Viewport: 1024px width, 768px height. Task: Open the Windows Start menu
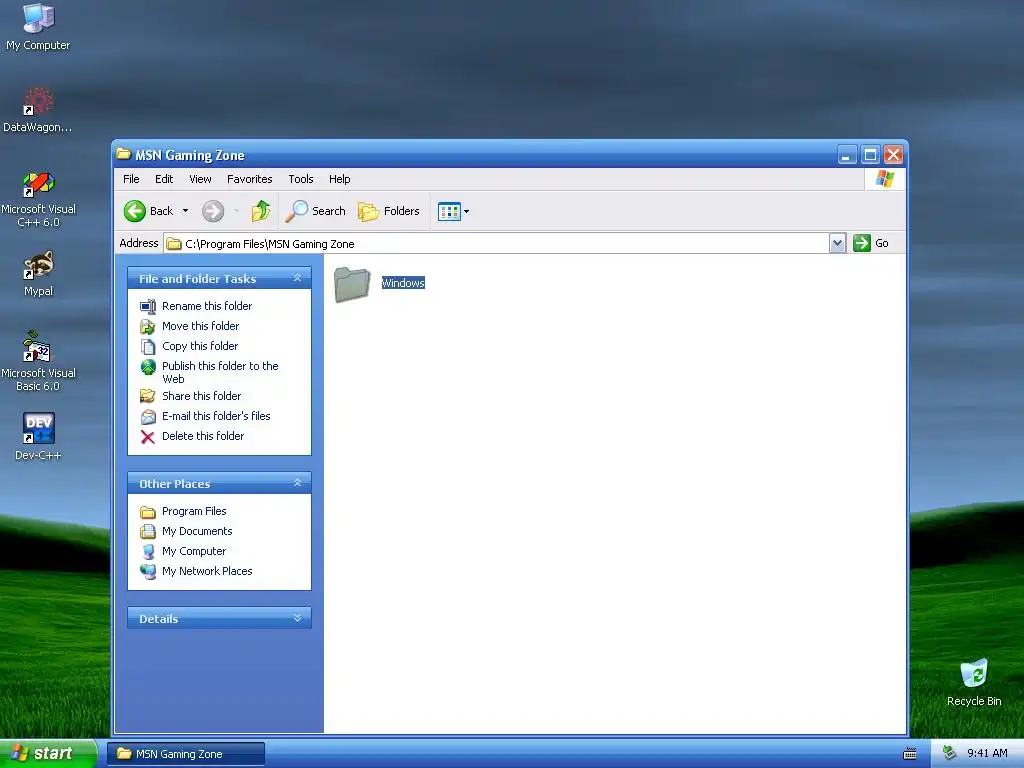tap(48, 754)
